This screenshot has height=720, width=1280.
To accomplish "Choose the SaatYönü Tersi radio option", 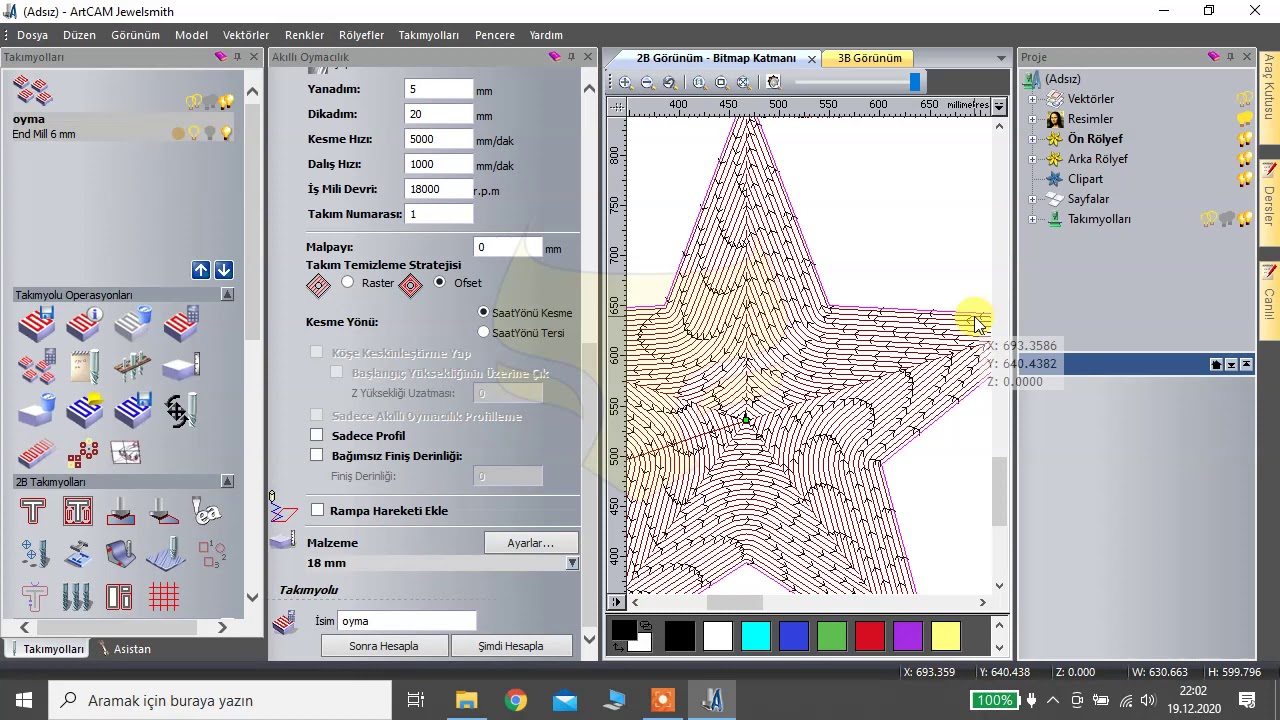I will (x=484, y=333).
